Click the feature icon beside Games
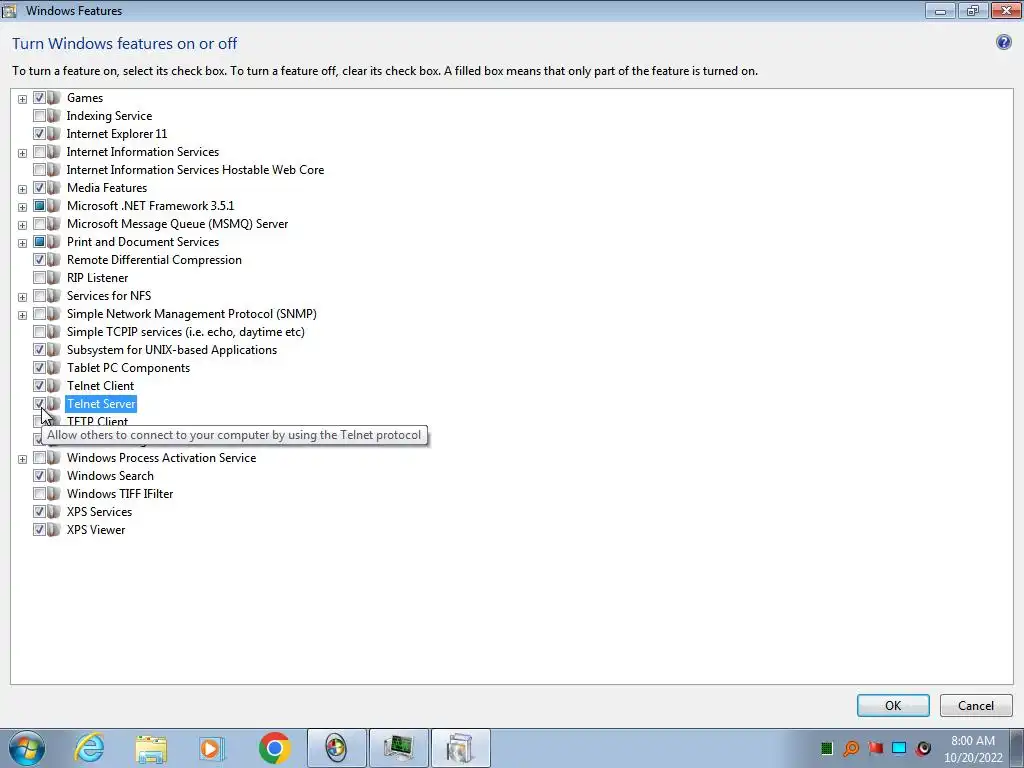Viewport: 1024px width, 768px height. pyautogui.click(x=54, y=98)
